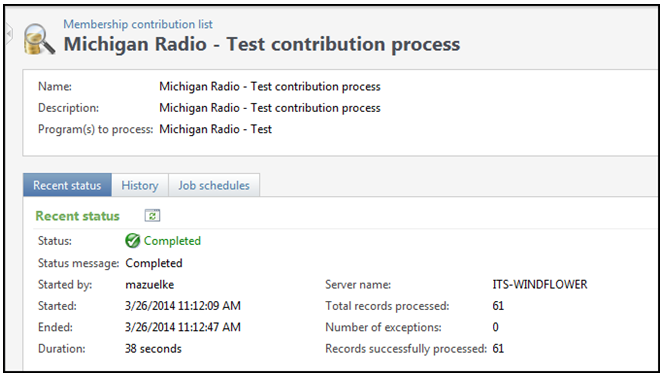Open the Membership contribution list link

[x=138, y=25]
